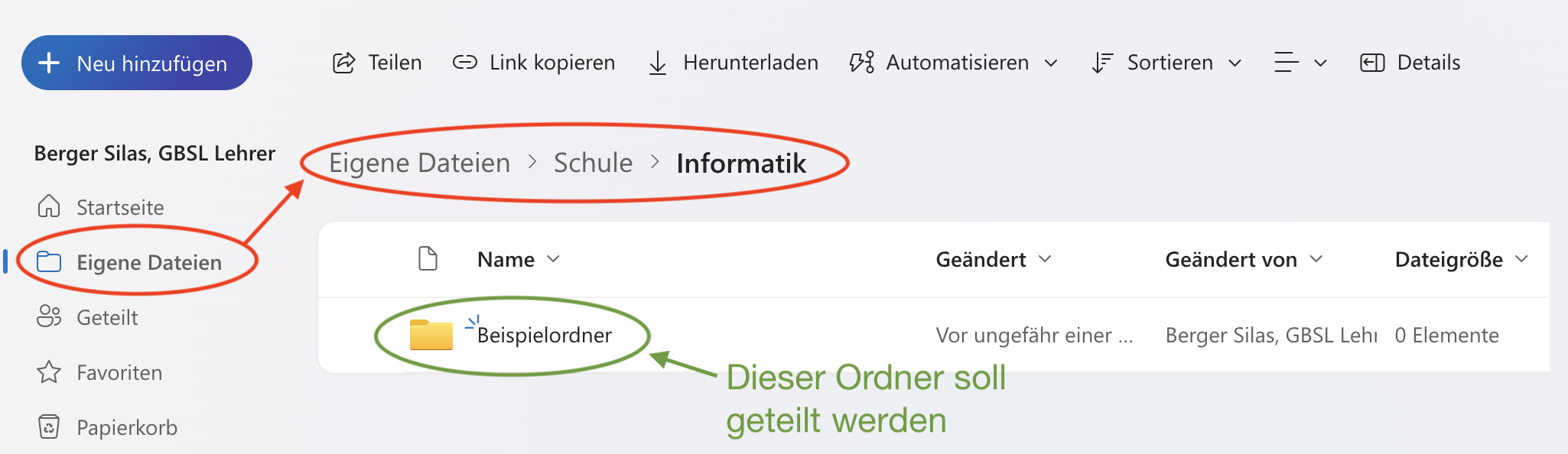Click the Teilen share icon
Viewport: 1568px width, 454px height.
pos(343,63)
